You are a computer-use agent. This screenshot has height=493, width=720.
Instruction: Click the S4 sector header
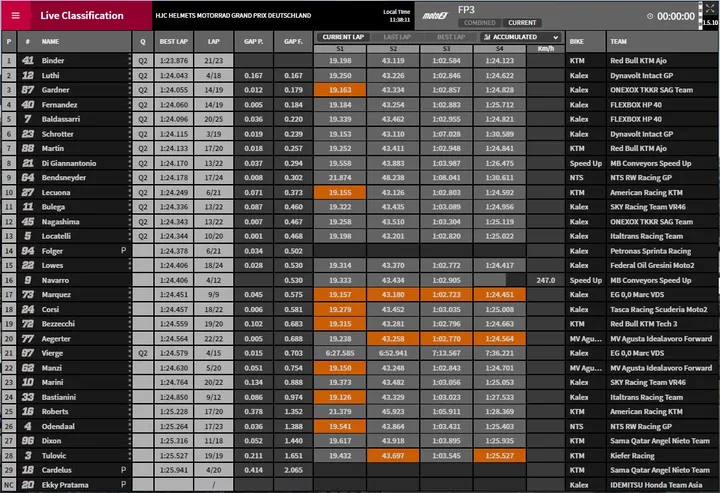(500, 49)
